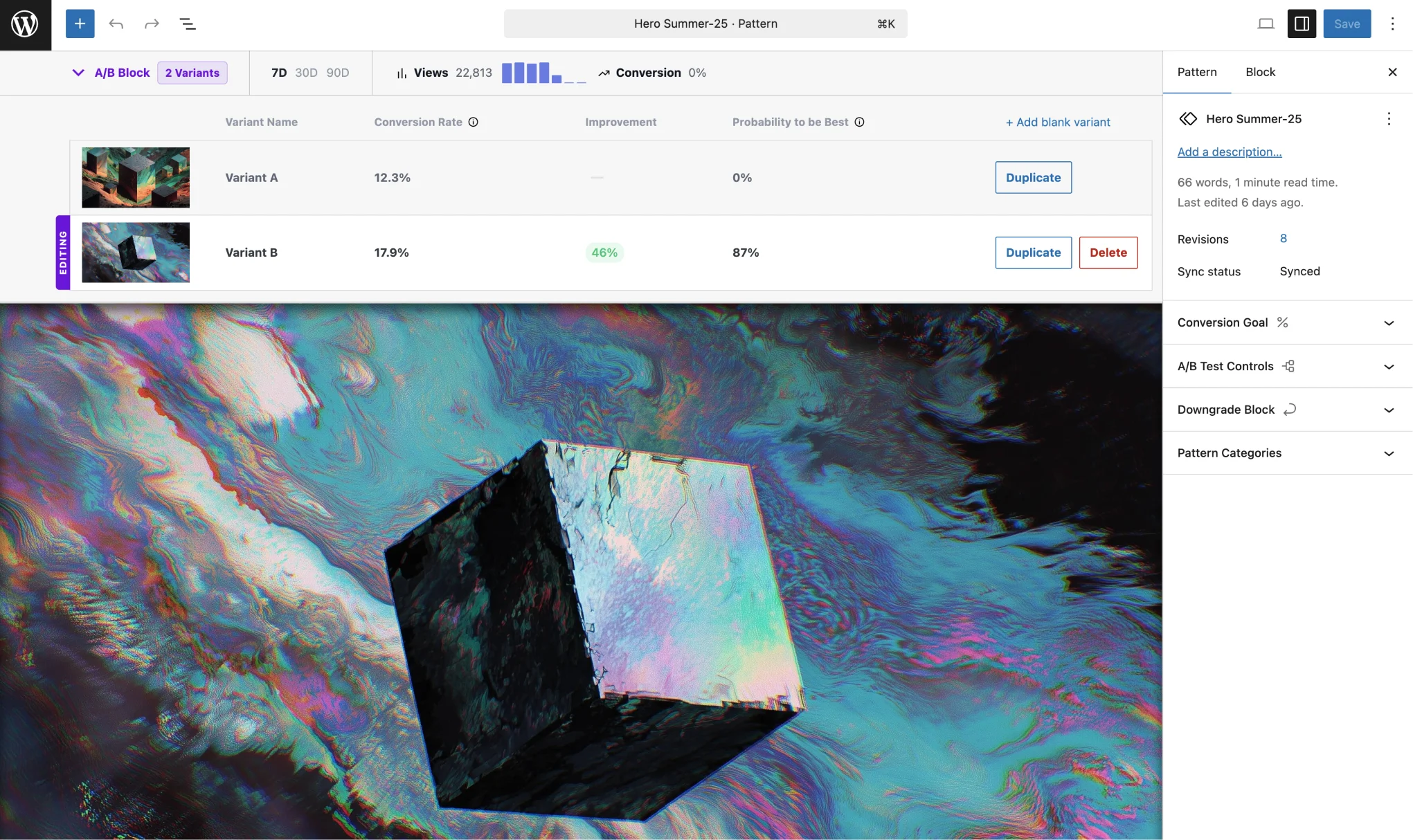This screenshot has width=1413, height=840.
Task: Click the undo arrow icon
Action: click(116, 24)
